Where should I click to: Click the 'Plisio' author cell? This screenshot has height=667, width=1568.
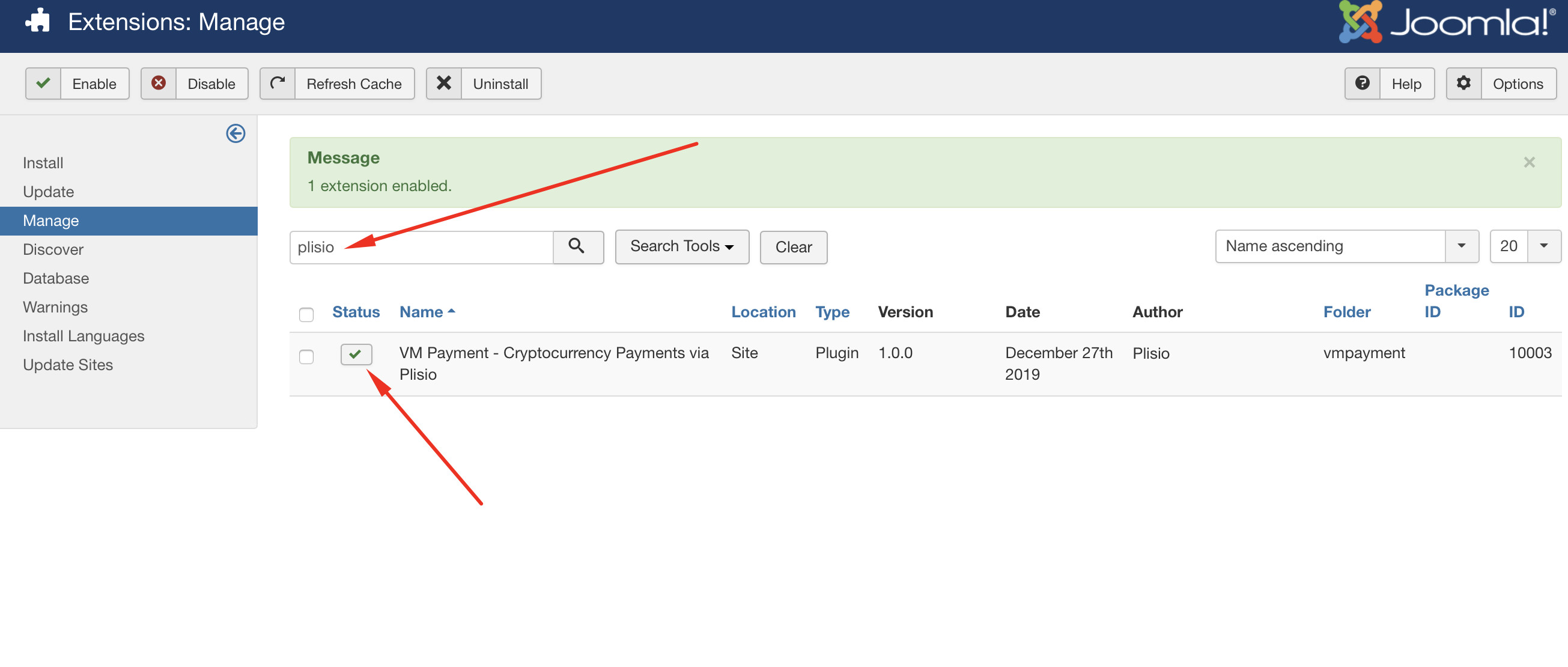[x=1150, y=353]
